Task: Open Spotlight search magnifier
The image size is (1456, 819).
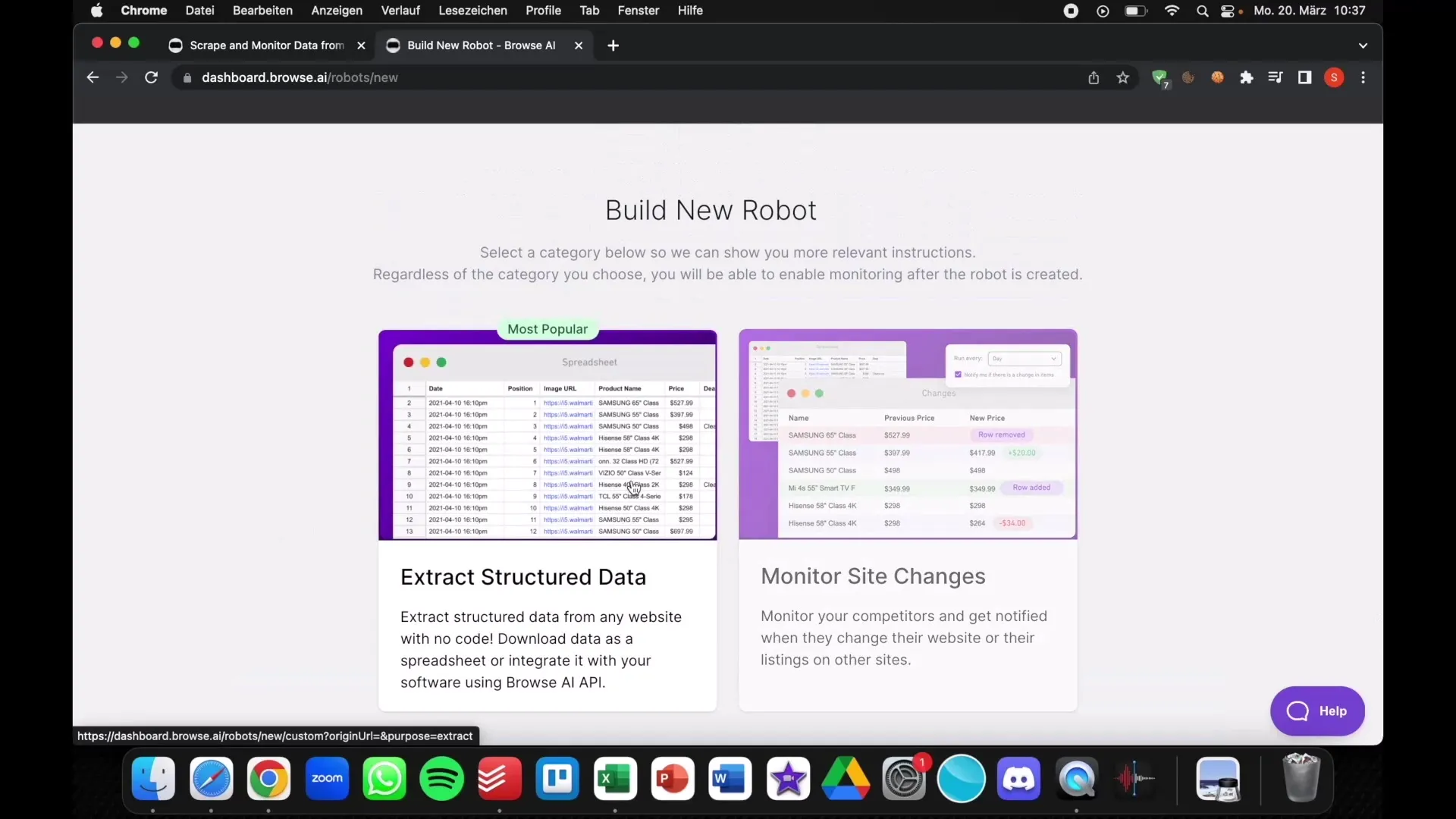Action: 1202,11
